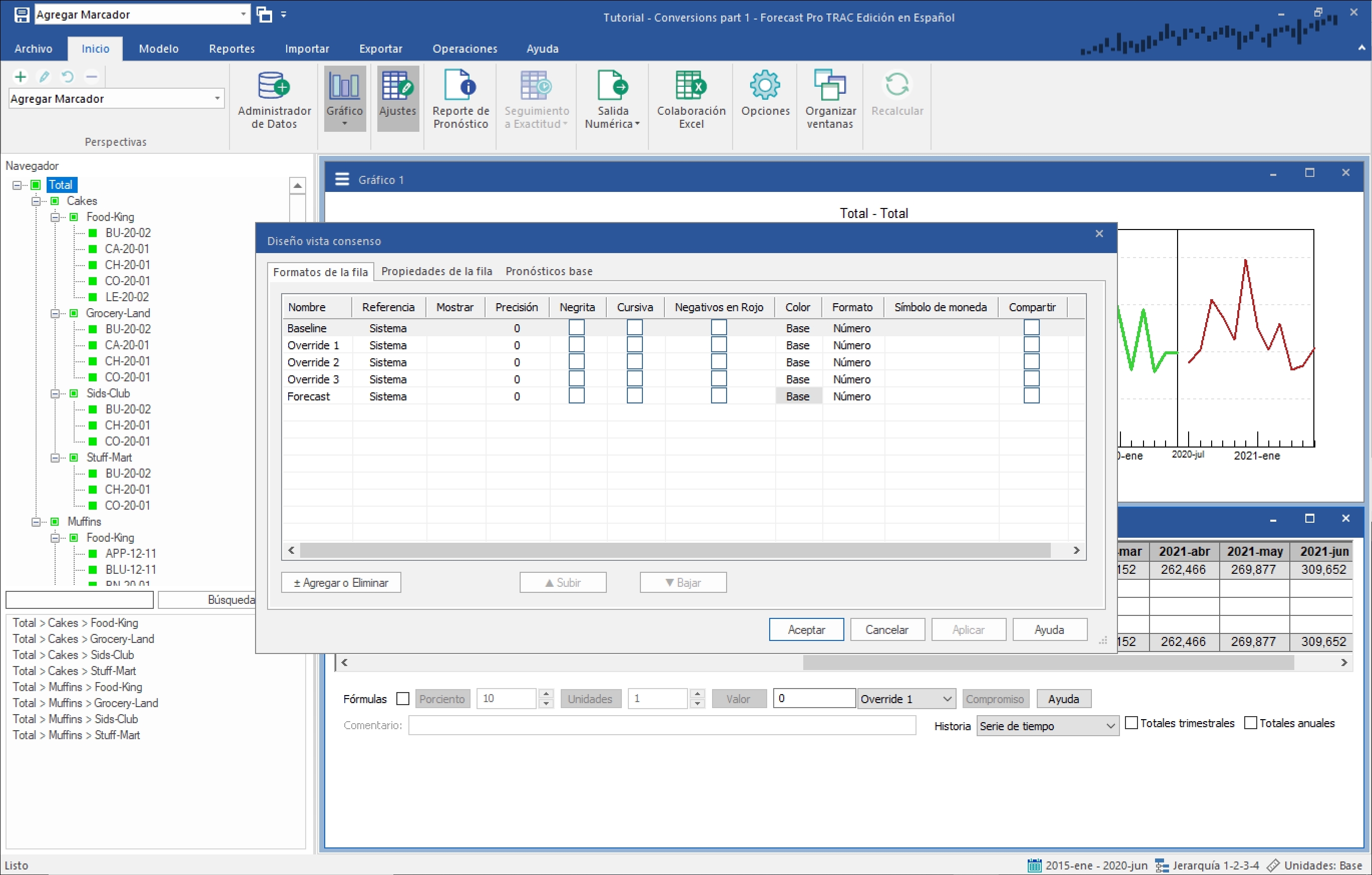The height and width of the screenshot is (875, 1372).
Task: Check Totales trimestrales option
Action: [x=1131, y=723]
